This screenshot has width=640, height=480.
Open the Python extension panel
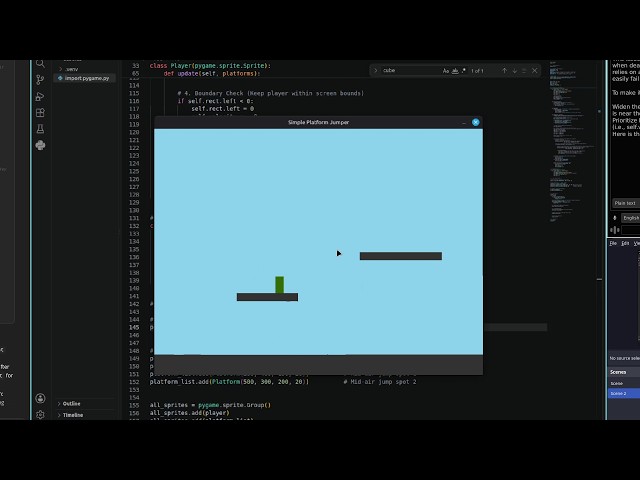40,145
